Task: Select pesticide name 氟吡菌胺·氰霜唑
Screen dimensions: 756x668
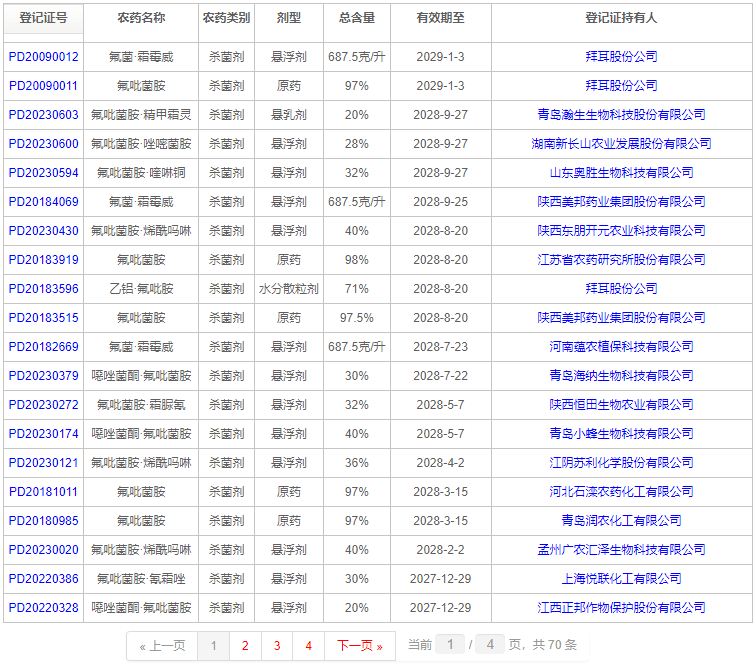Action: 141,579
